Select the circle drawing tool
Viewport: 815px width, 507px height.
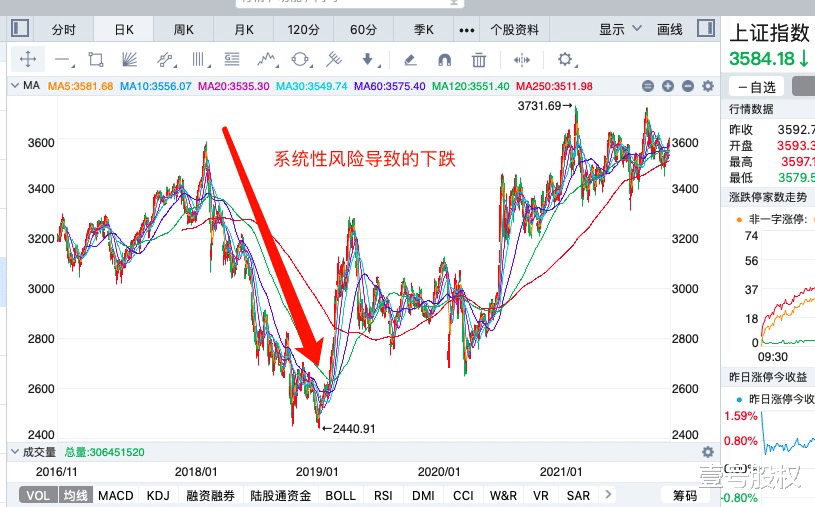pos(300,59)
